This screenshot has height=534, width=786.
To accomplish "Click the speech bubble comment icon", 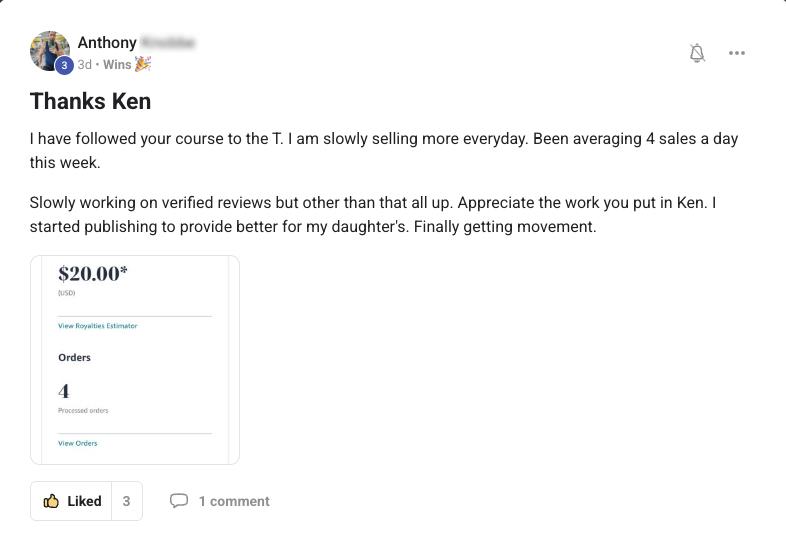I will click(179, 501).
